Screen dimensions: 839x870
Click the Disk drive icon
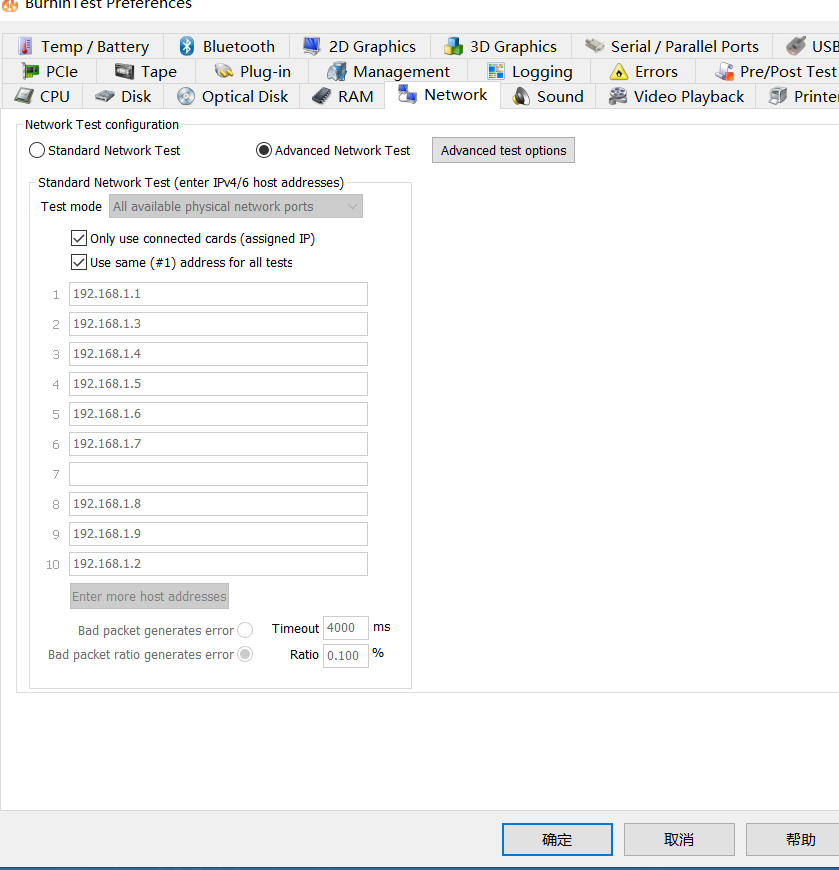coord(105,97)
